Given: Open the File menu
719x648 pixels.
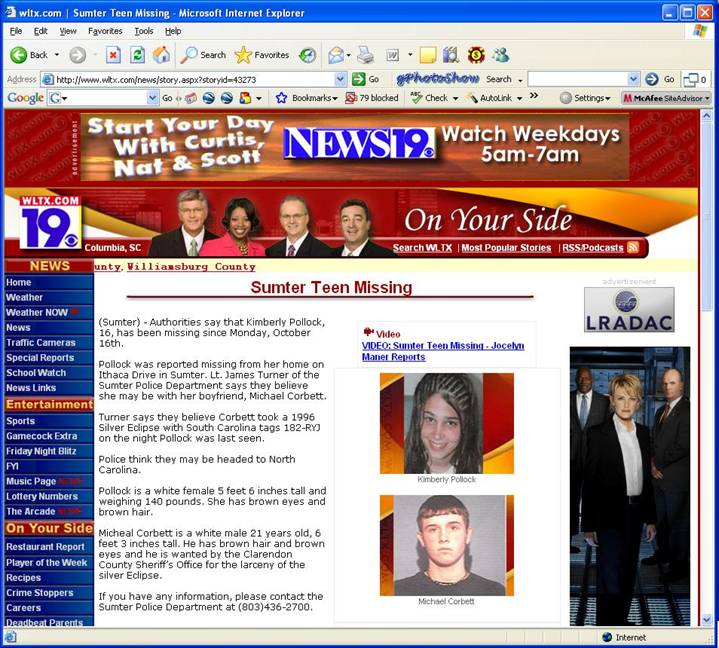Looking at the screenshot, I should (x=16, y=31).
